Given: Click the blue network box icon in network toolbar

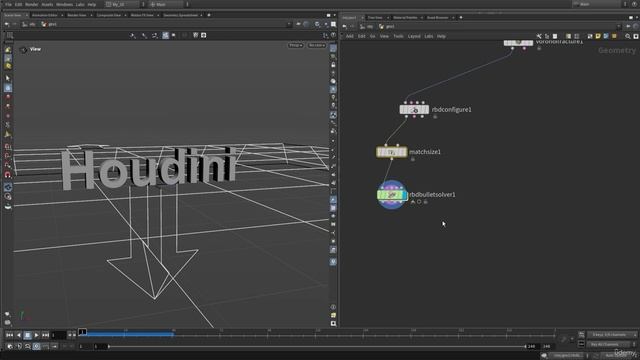Looking at the screenshot, I should coord(606,36).
